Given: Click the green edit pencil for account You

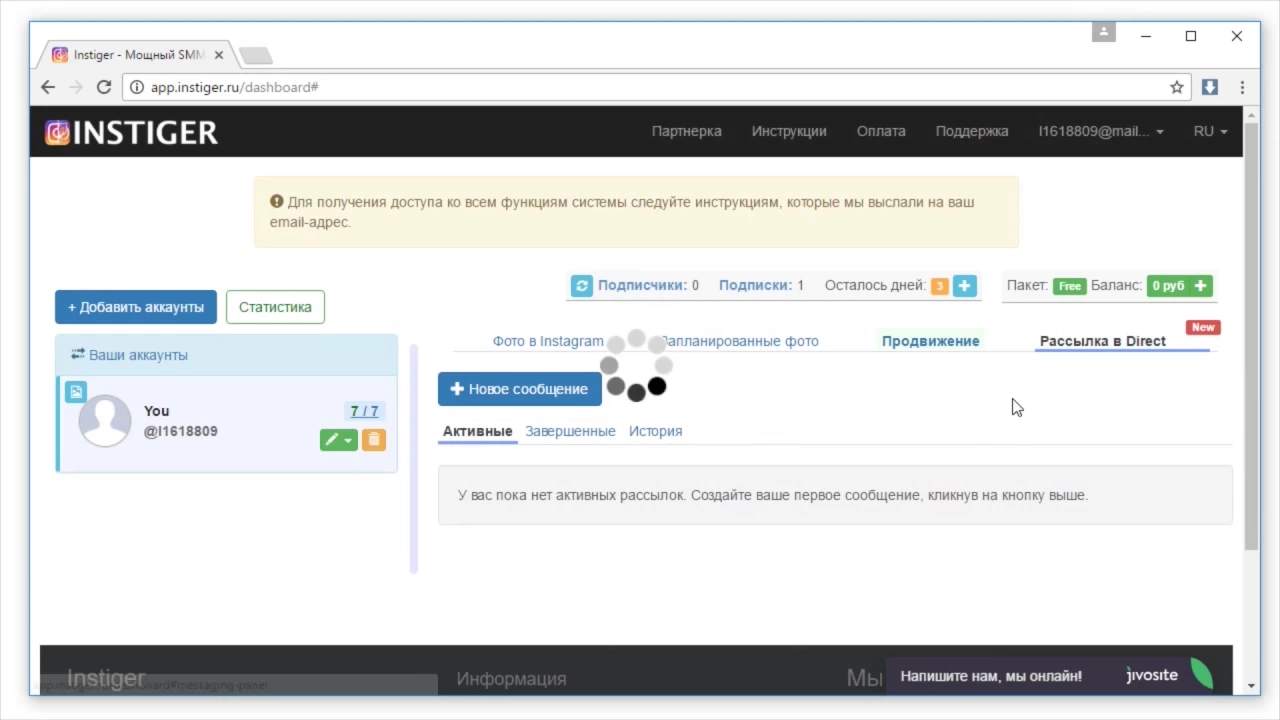Looking at the screenshot, I should [338, 440].
